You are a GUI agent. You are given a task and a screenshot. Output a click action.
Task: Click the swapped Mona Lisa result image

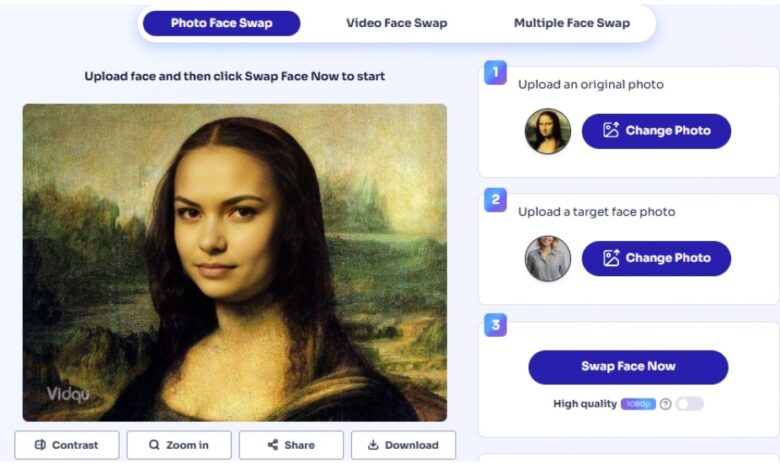tap(234, 262)
